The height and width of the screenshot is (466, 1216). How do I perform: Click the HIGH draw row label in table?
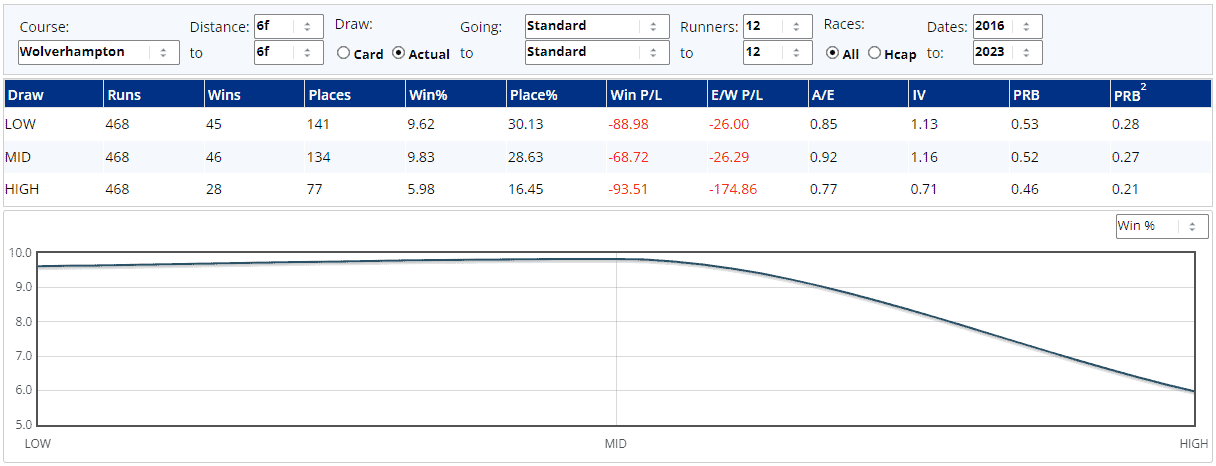click(22, 187)
